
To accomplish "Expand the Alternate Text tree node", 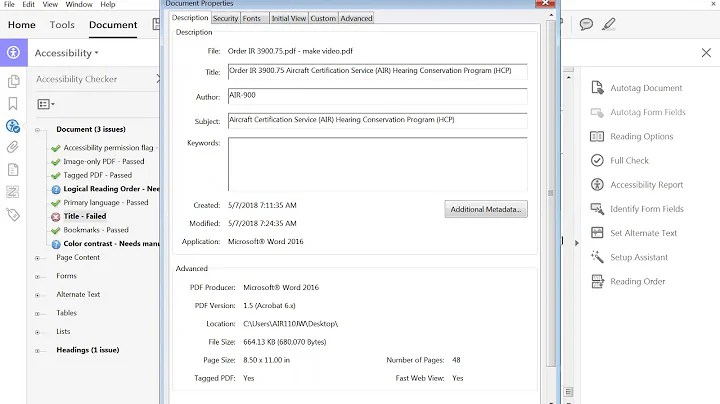I will (38, 295).
